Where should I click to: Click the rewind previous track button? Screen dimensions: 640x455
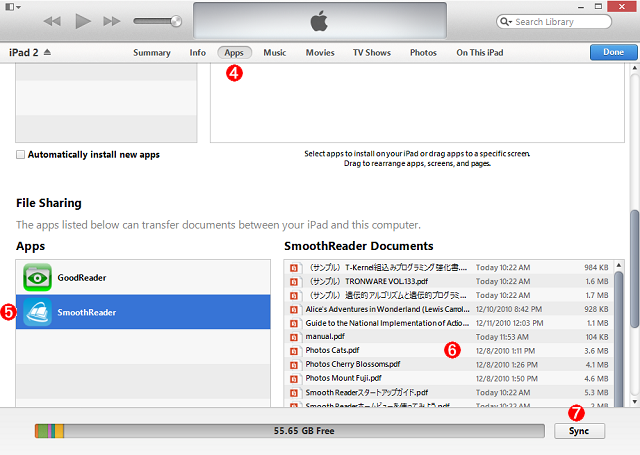[x=52, y=21]
